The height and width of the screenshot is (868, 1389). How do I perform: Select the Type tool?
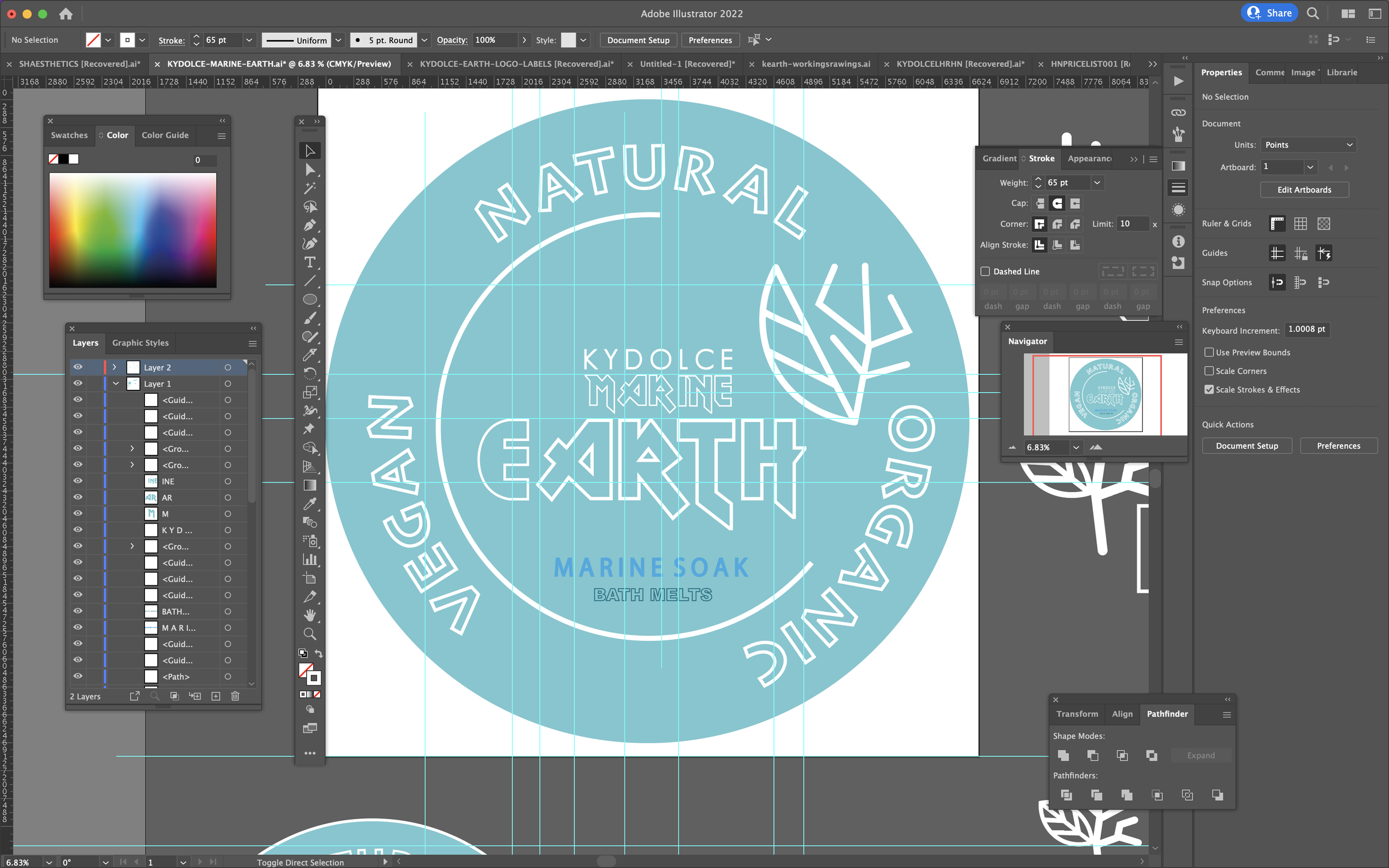310,262
